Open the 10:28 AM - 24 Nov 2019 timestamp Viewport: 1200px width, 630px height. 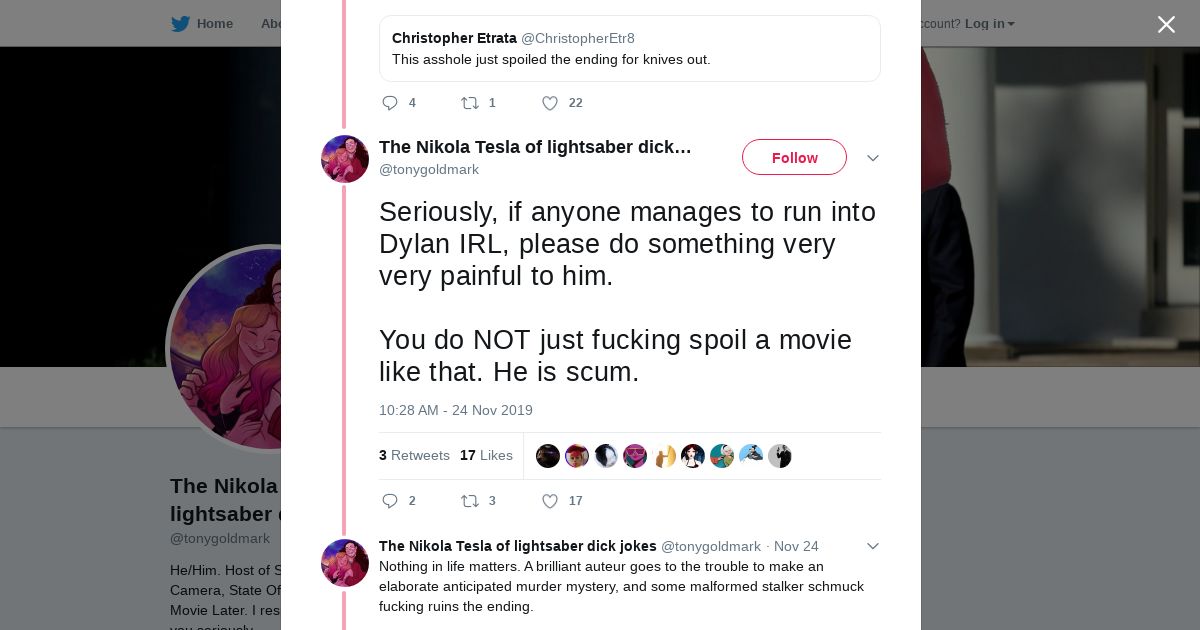pos(456,410)
